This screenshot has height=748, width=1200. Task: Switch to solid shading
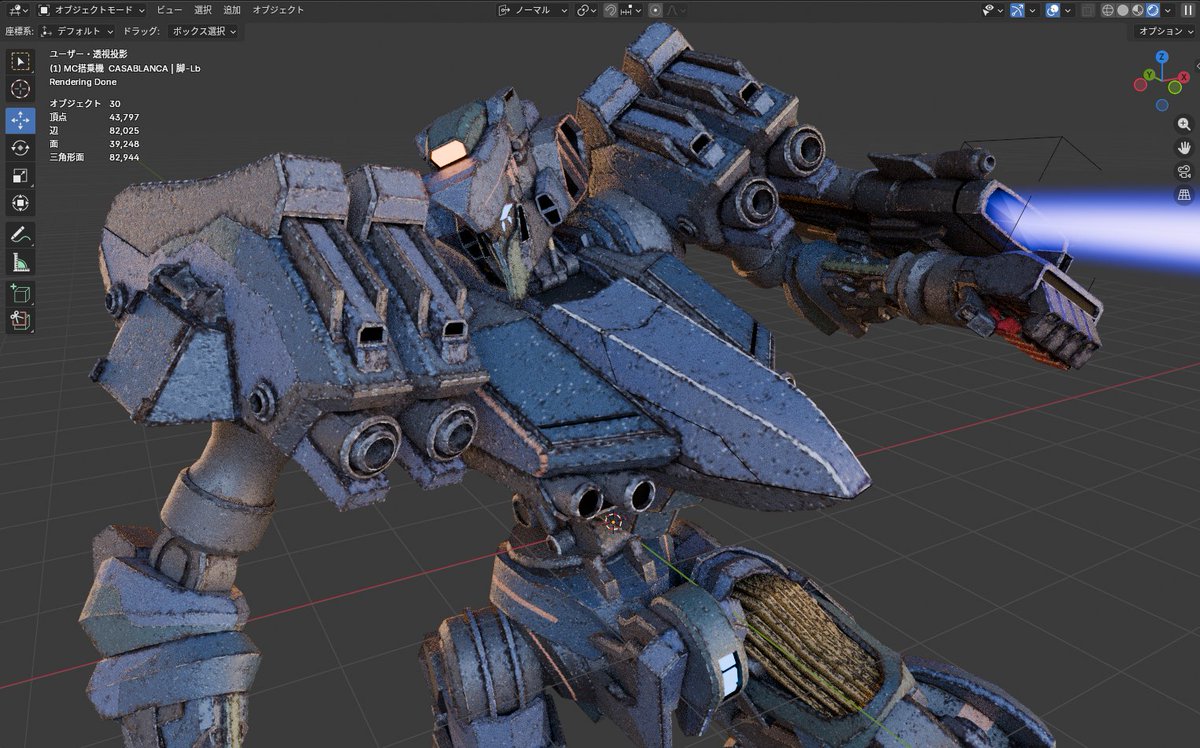click(1123, 9)
